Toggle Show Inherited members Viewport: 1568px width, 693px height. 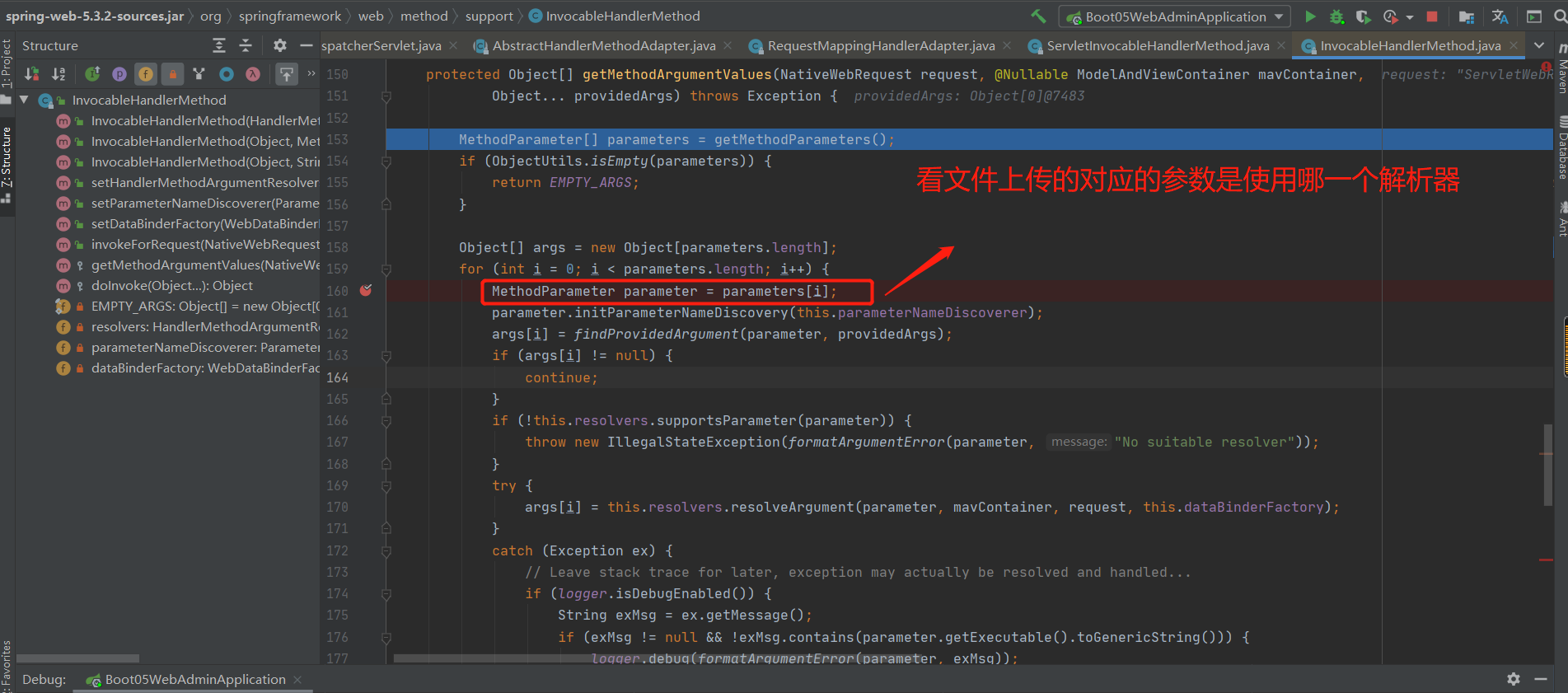coord(92,74)
